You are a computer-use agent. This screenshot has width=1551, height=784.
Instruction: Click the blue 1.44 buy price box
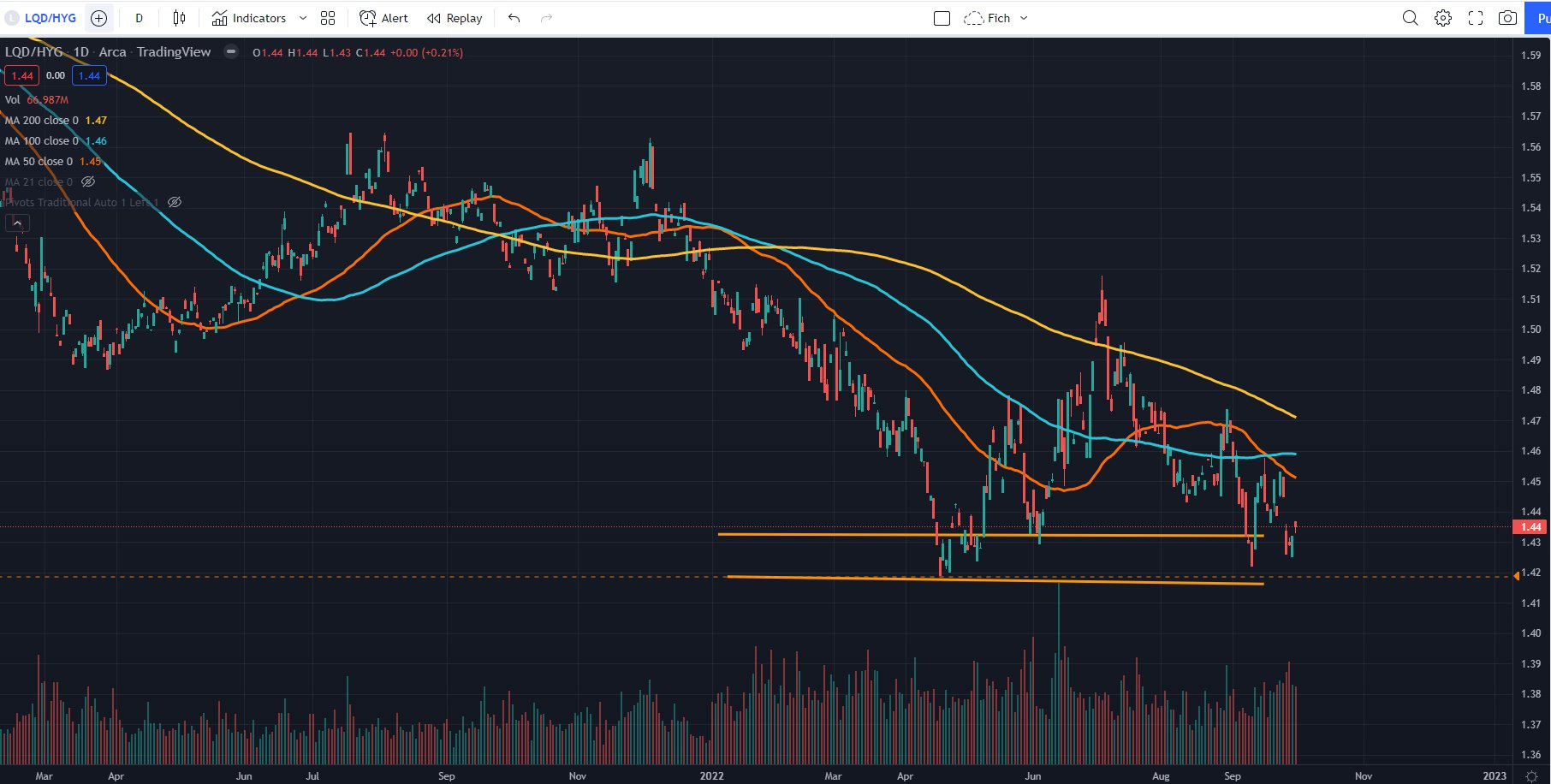click(89, 75)
